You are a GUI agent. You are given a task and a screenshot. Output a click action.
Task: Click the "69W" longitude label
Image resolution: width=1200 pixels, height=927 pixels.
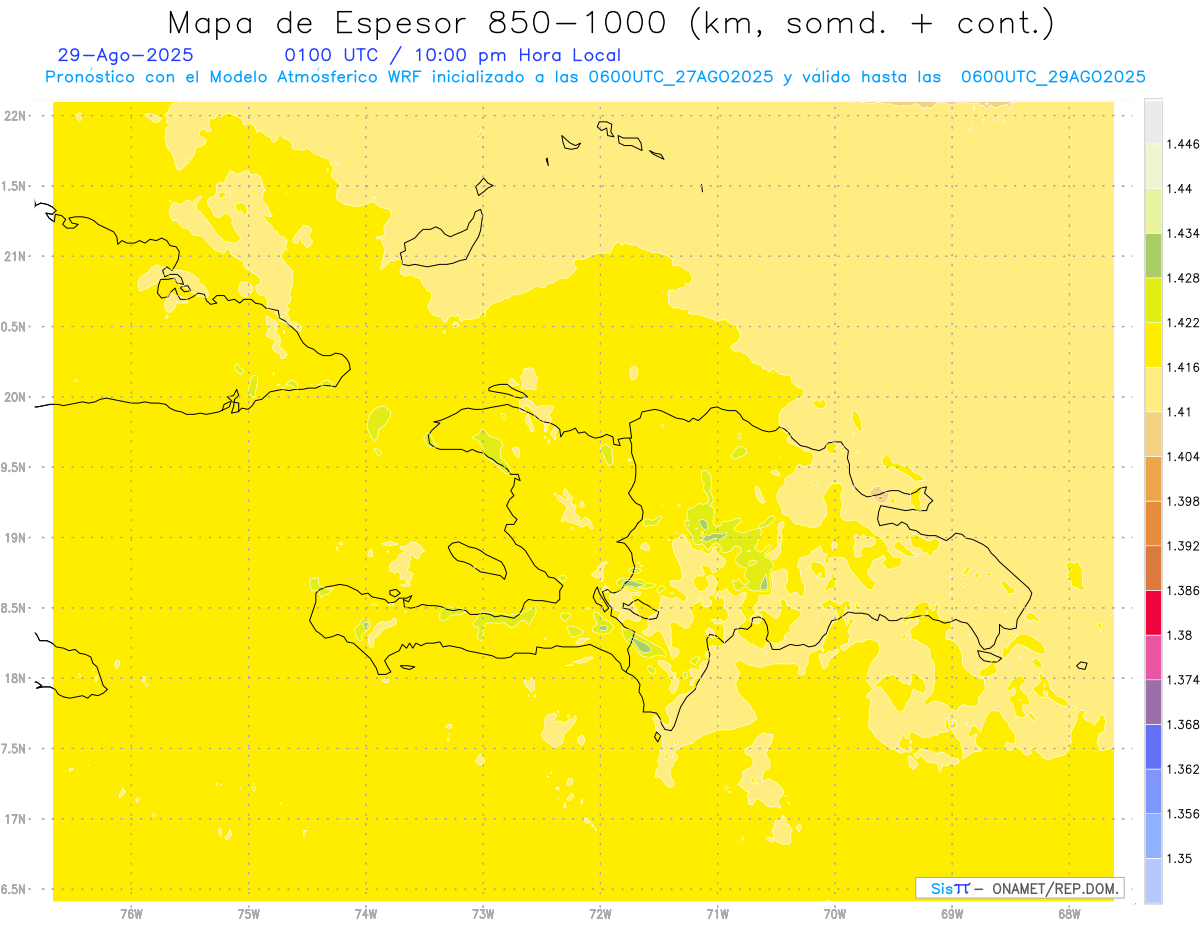click(x=952, y=914)
